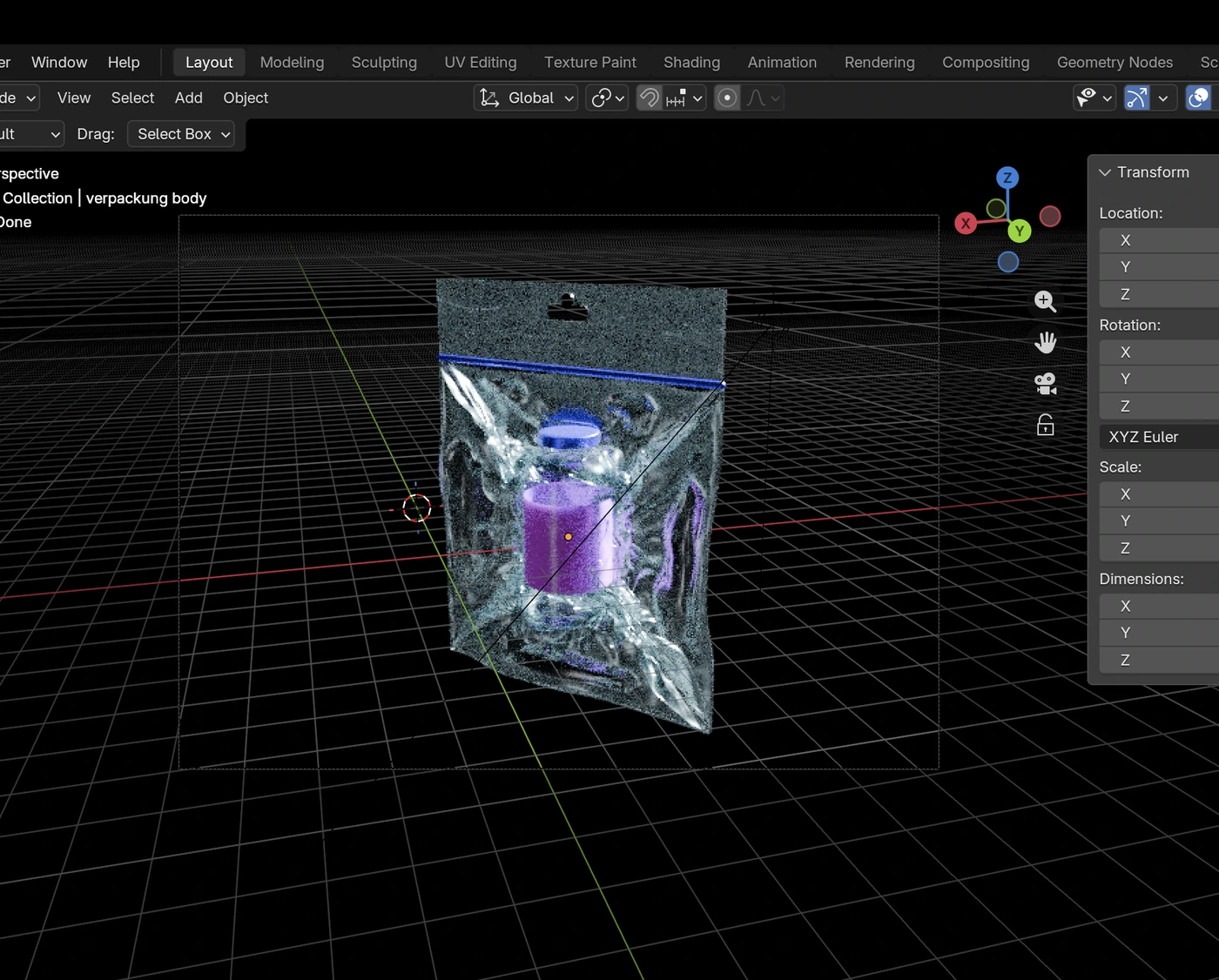The width and height of the screenshot is (1219, 980).
Task: Switch to the UV Editing workspace tab
Action: point(481,63)
